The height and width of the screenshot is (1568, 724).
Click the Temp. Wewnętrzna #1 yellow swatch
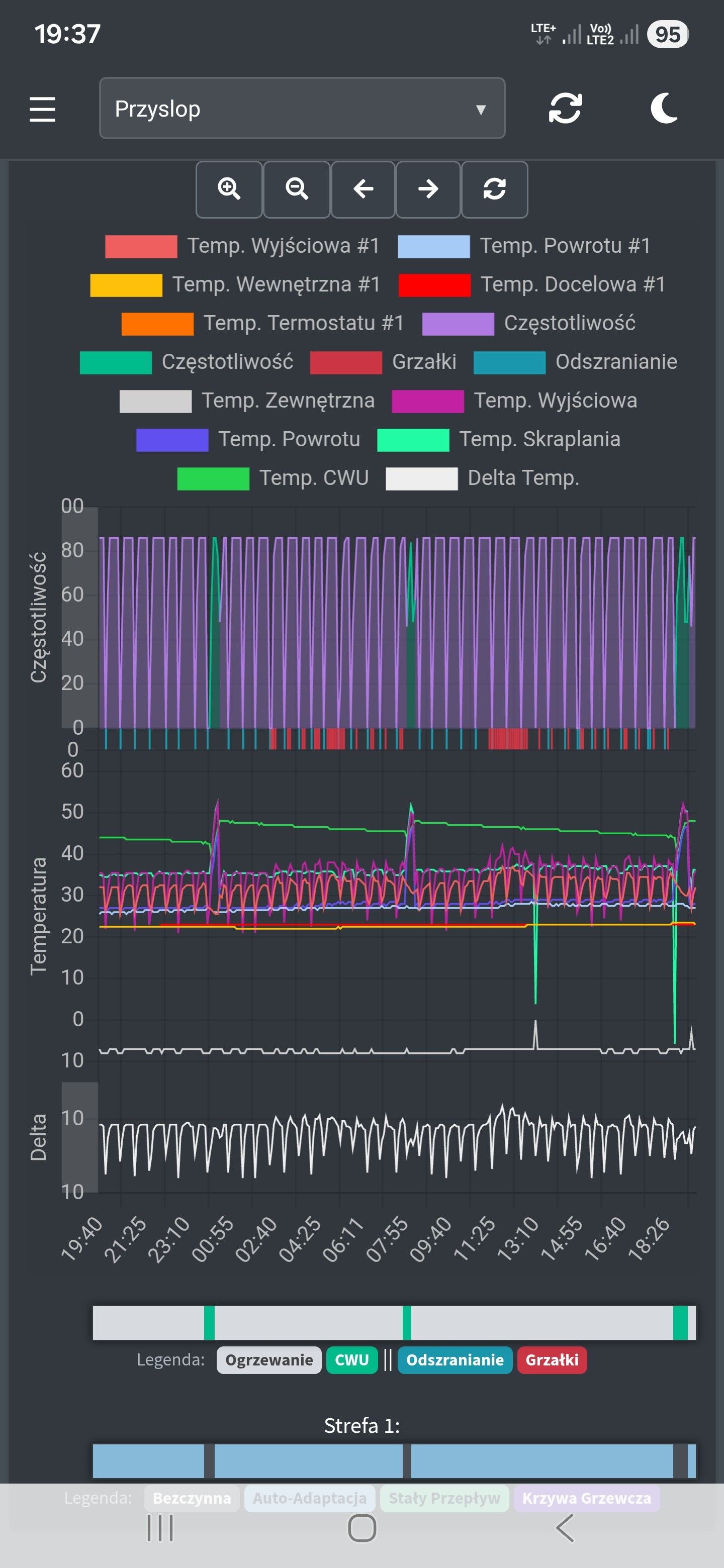[126, 285]
